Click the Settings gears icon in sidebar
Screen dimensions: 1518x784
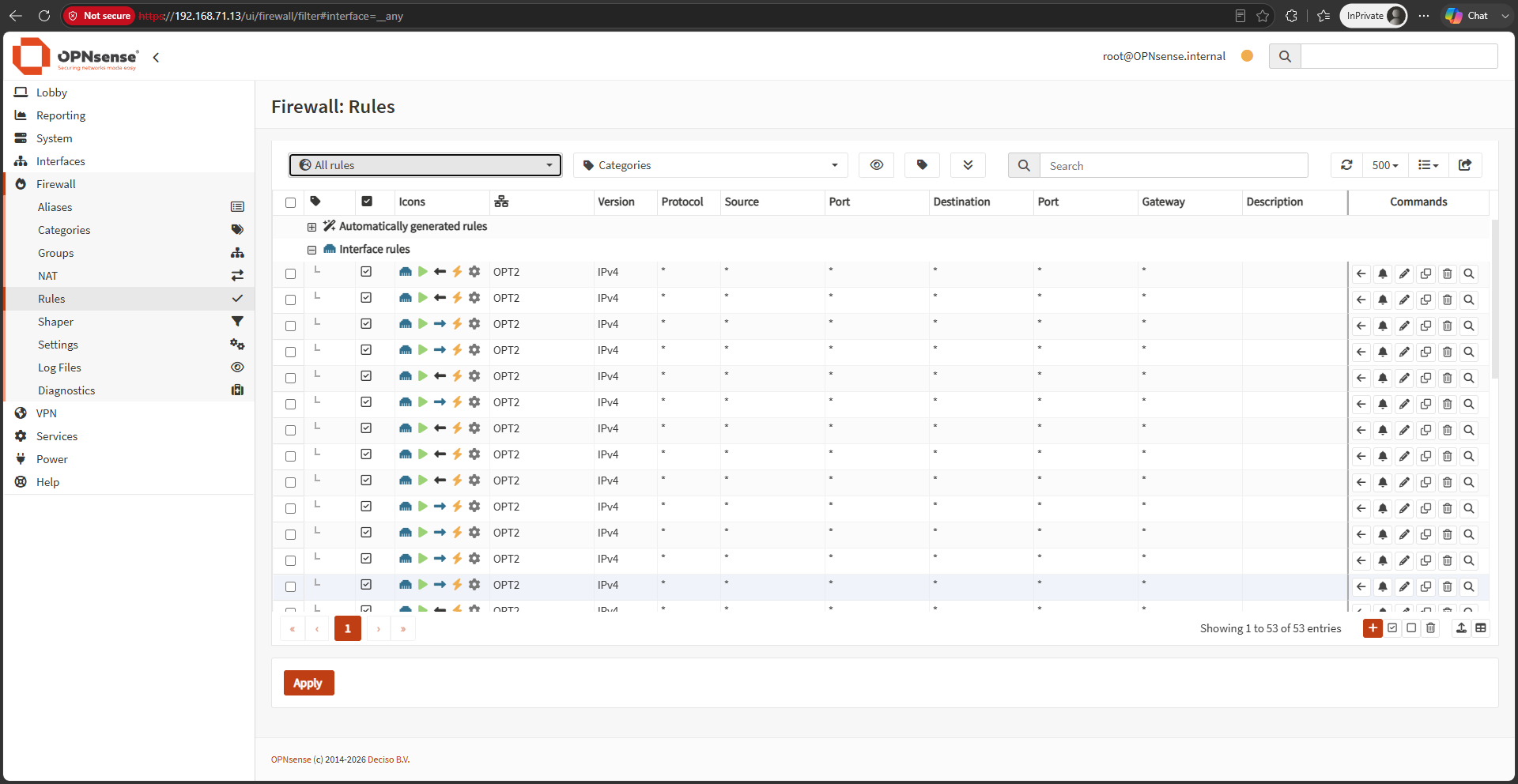[237, 345]
